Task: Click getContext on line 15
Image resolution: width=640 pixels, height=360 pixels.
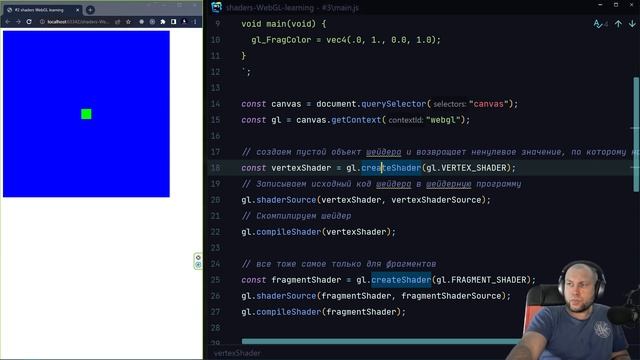Action: coord(356,120)
